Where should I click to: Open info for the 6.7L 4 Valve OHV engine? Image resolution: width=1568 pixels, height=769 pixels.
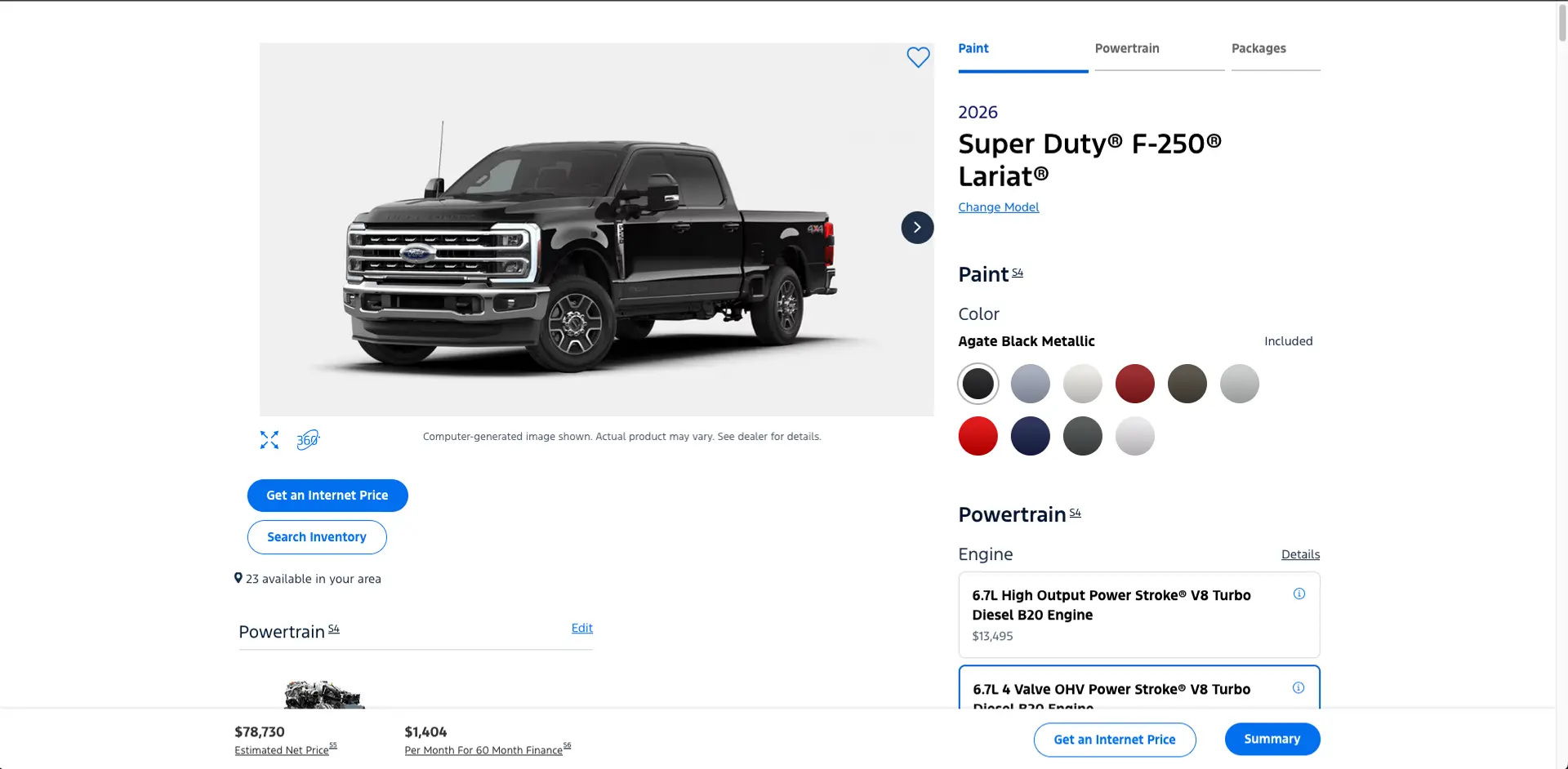(x=1298, y=688)
